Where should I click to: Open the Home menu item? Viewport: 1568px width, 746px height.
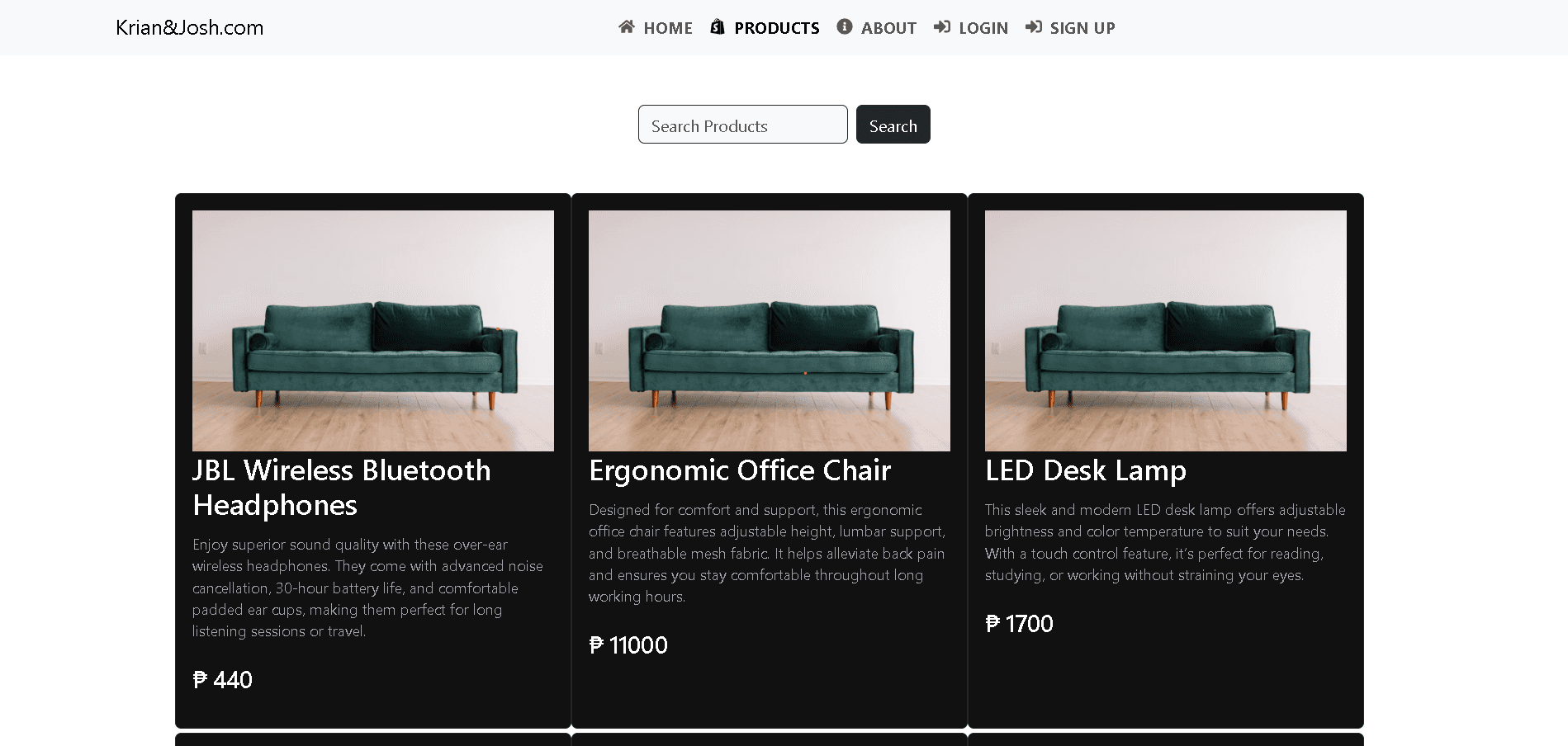pyautogui.click(x=667, y=28)
